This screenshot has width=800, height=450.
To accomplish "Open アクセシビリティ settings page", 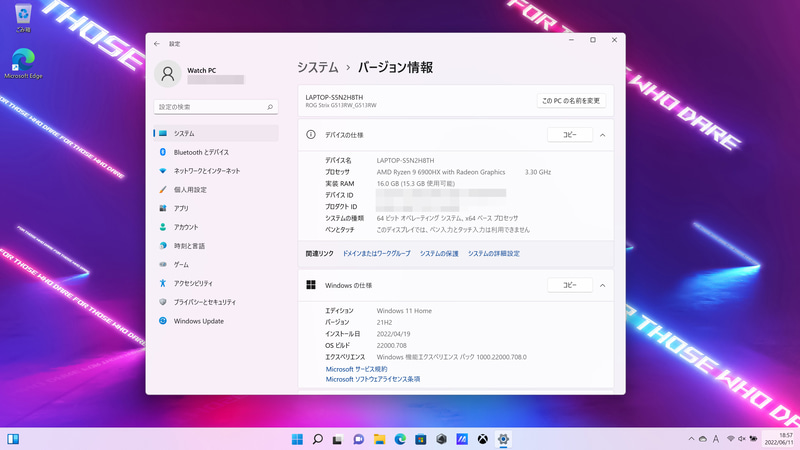I will pyautogui.click(x=216, y=283).
